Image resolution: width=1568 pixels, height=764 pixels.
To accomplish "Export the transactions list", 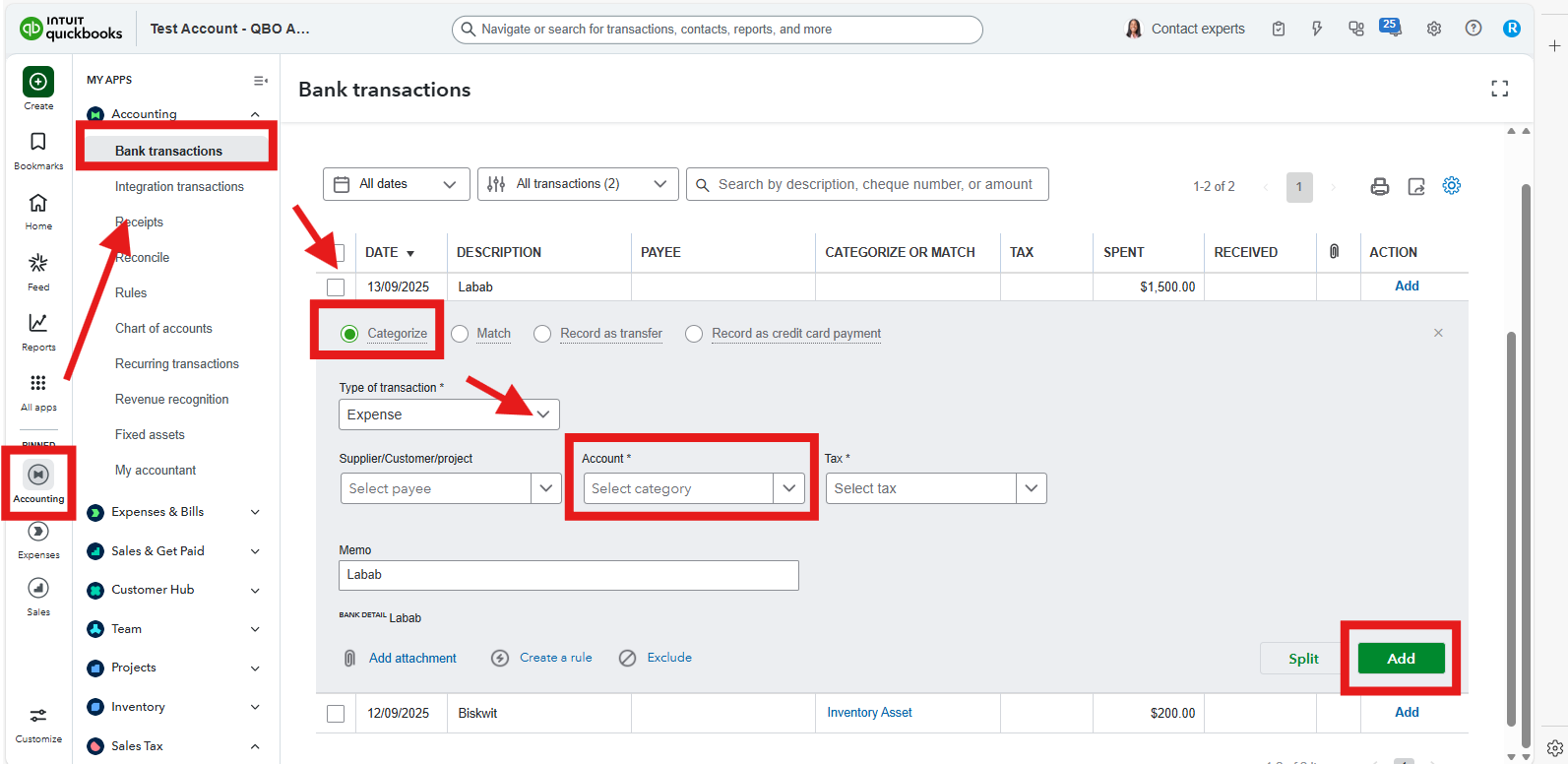I will [x=1416, y=186].
